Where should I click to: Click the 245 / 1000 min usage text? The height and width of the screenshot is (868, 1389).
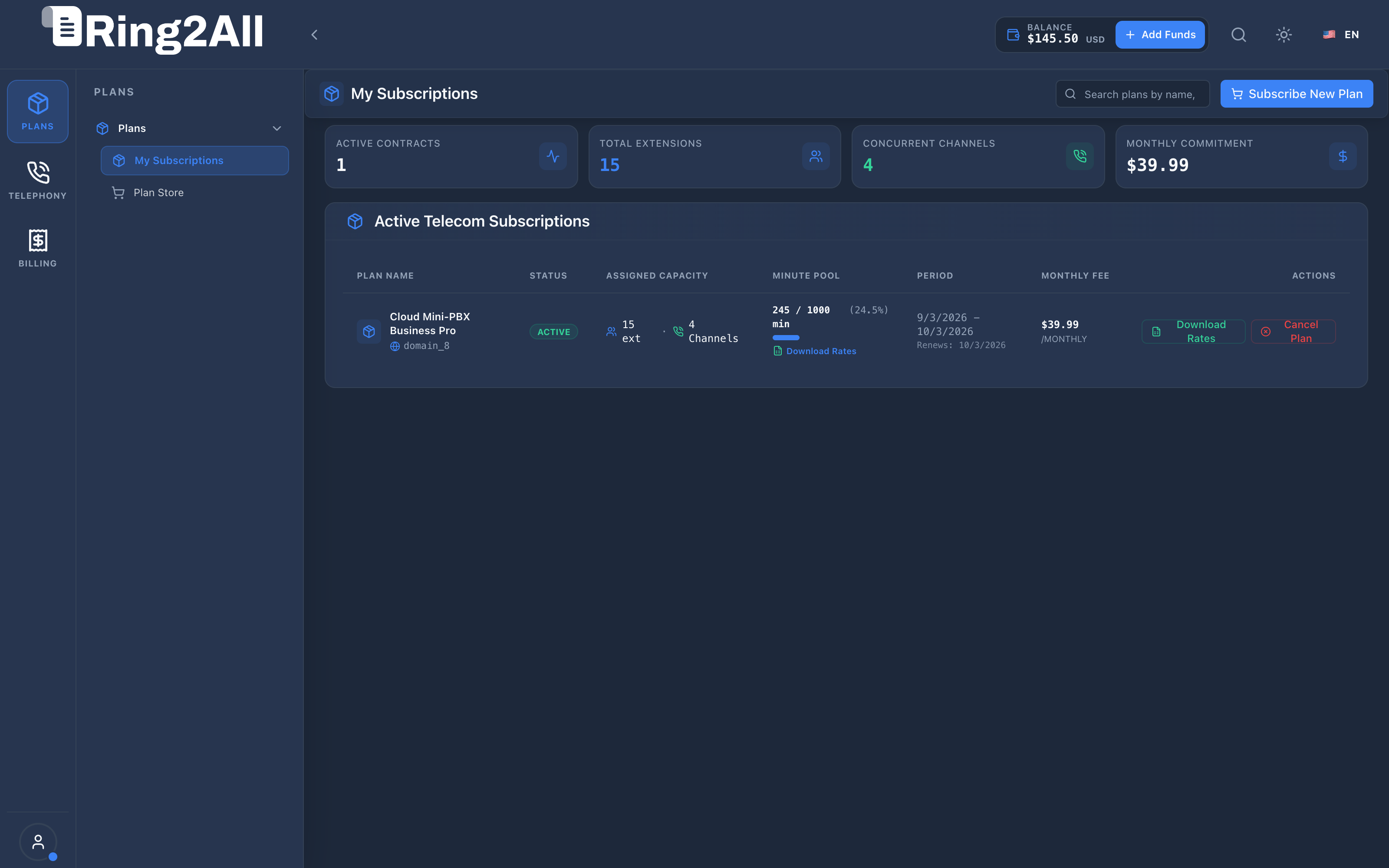tap(801, 317)
